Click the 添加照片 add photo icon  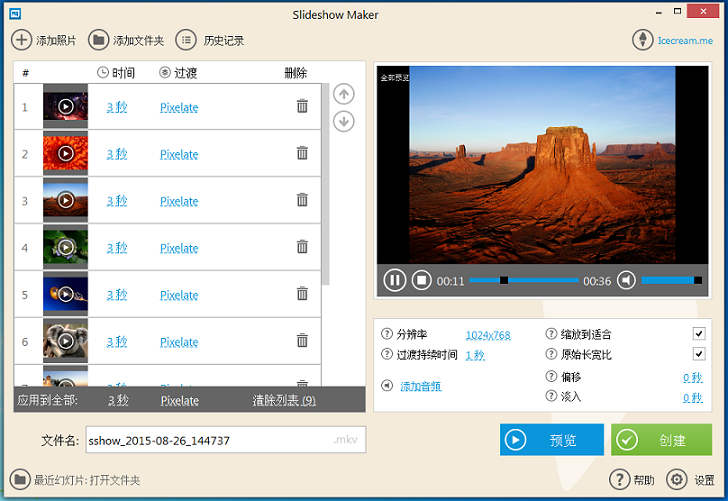(21, 40)
